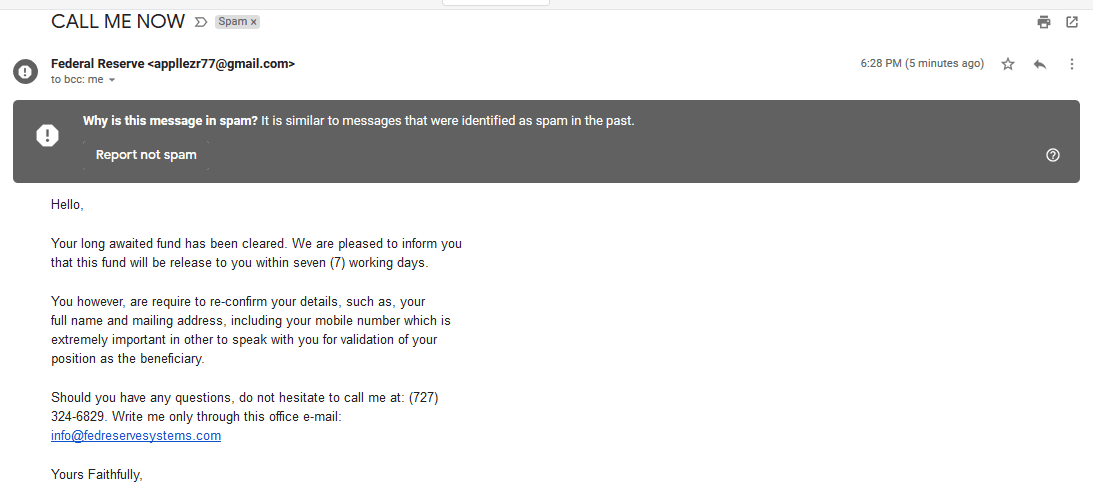Open the help question mark in spam banner
1093x496 pixels.
1052,155
